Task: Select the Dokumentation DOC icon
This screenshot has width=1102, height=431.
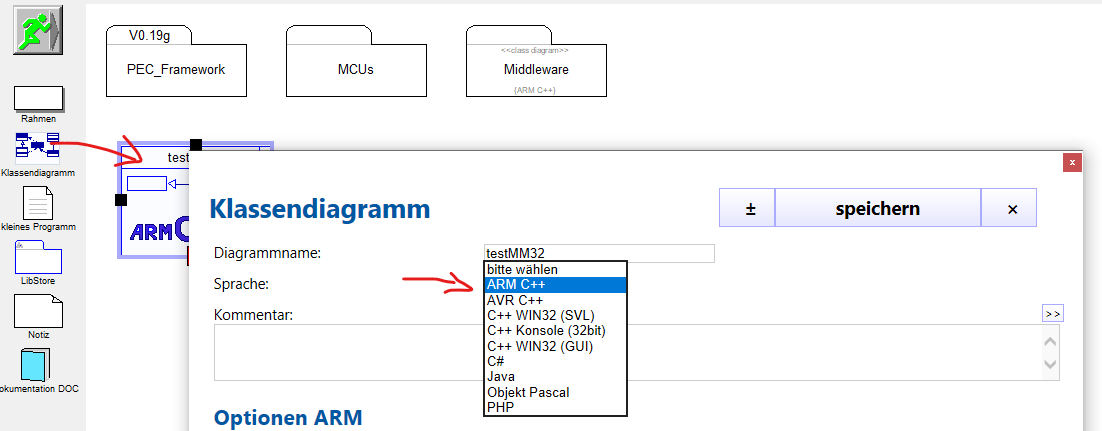Action: (38, 364)
